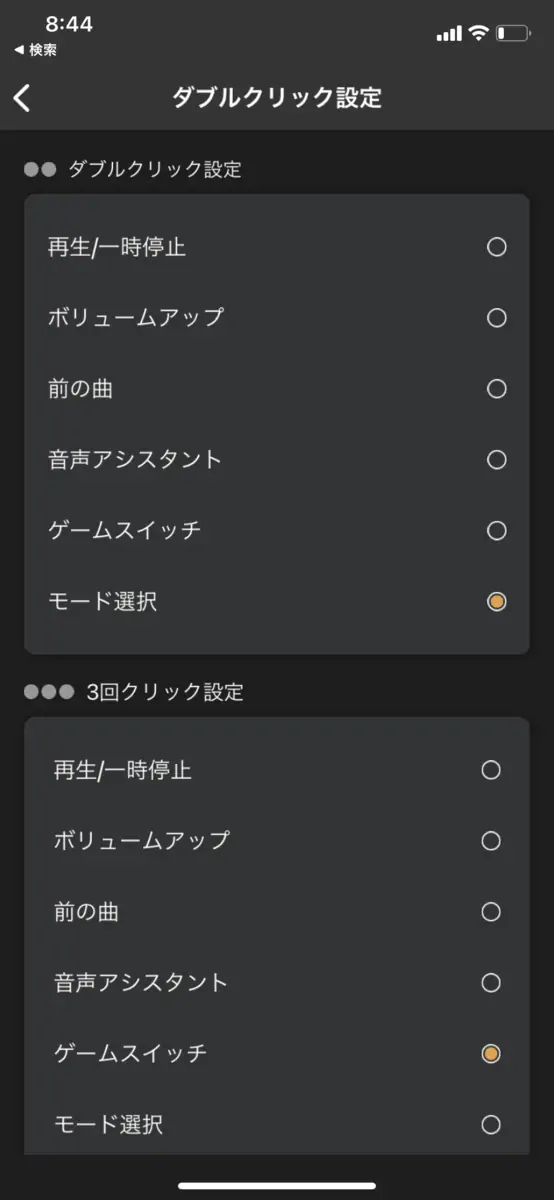Select 再生/一時停止 for double click
Screen dimensions: 554x1200
[x=277, y=247]
